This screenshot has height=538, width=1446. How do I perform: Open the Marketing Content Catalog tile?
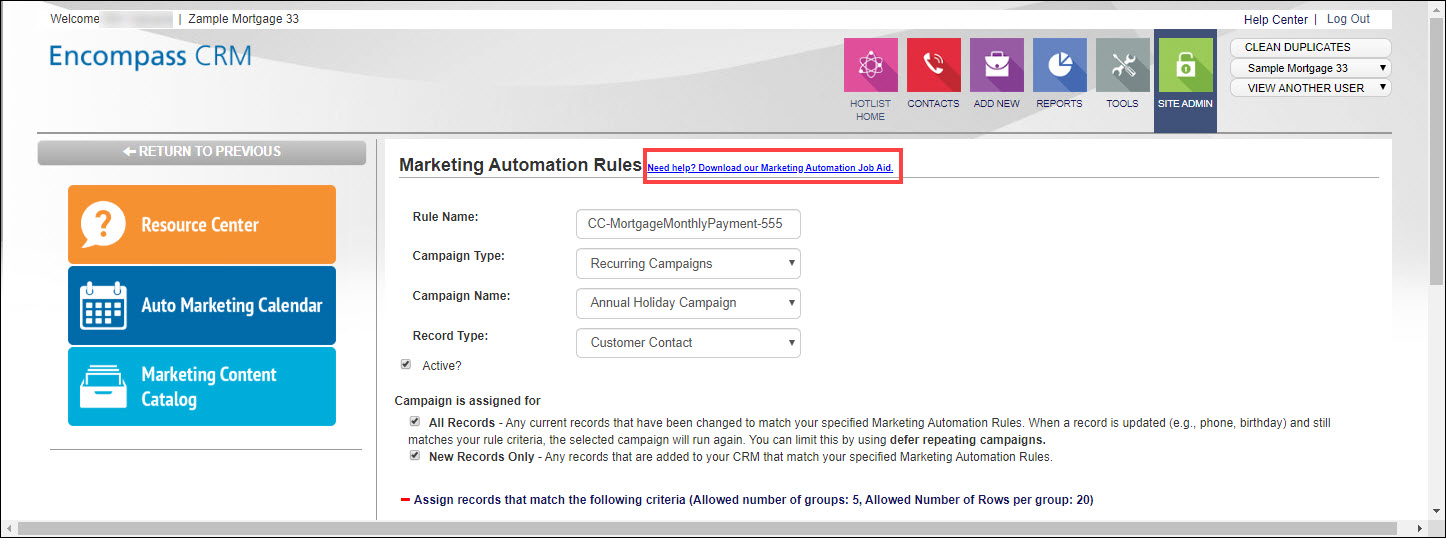[x=202, y=386]
